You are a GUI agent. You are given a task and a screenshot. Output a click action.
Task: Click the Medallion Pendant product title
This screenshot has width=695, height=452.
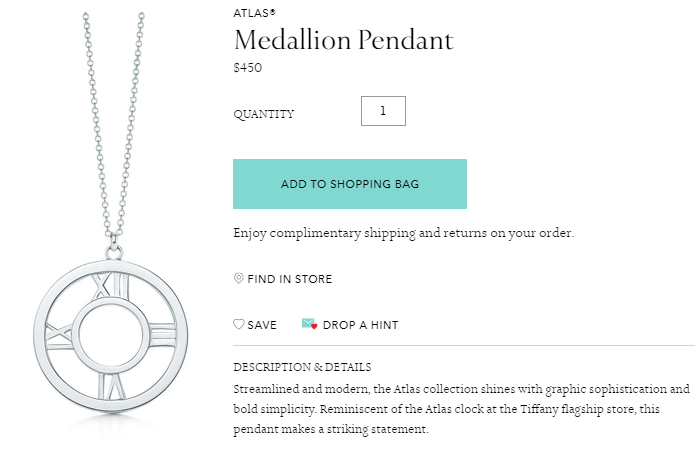point(343,40)
